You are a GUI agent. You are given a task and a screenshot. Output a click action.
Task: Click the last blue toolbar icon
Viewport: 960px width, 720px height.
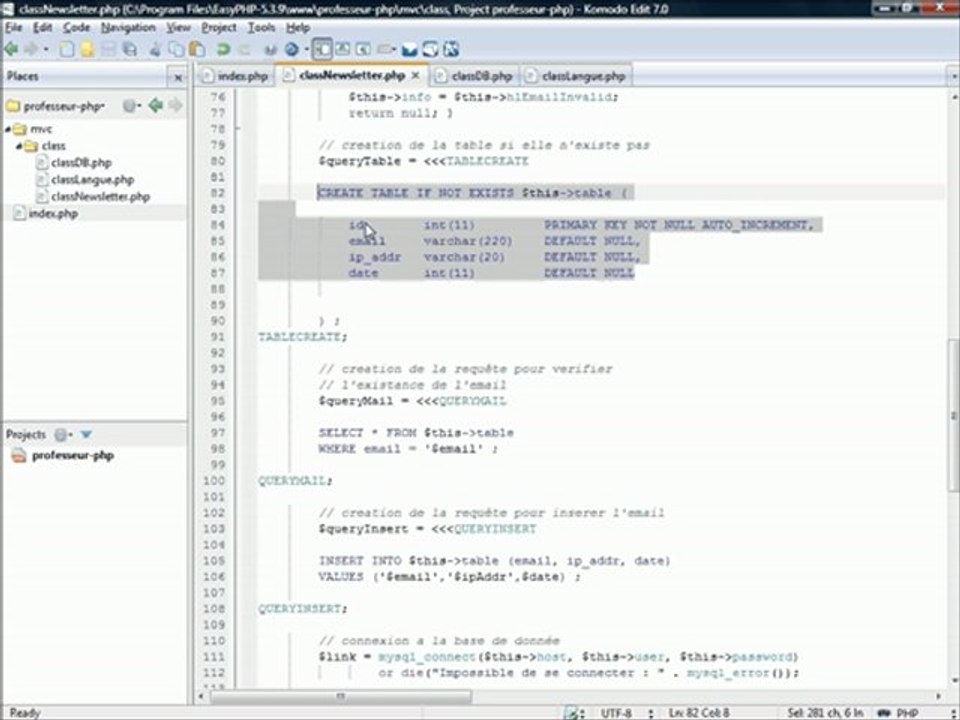coord(451,50)
